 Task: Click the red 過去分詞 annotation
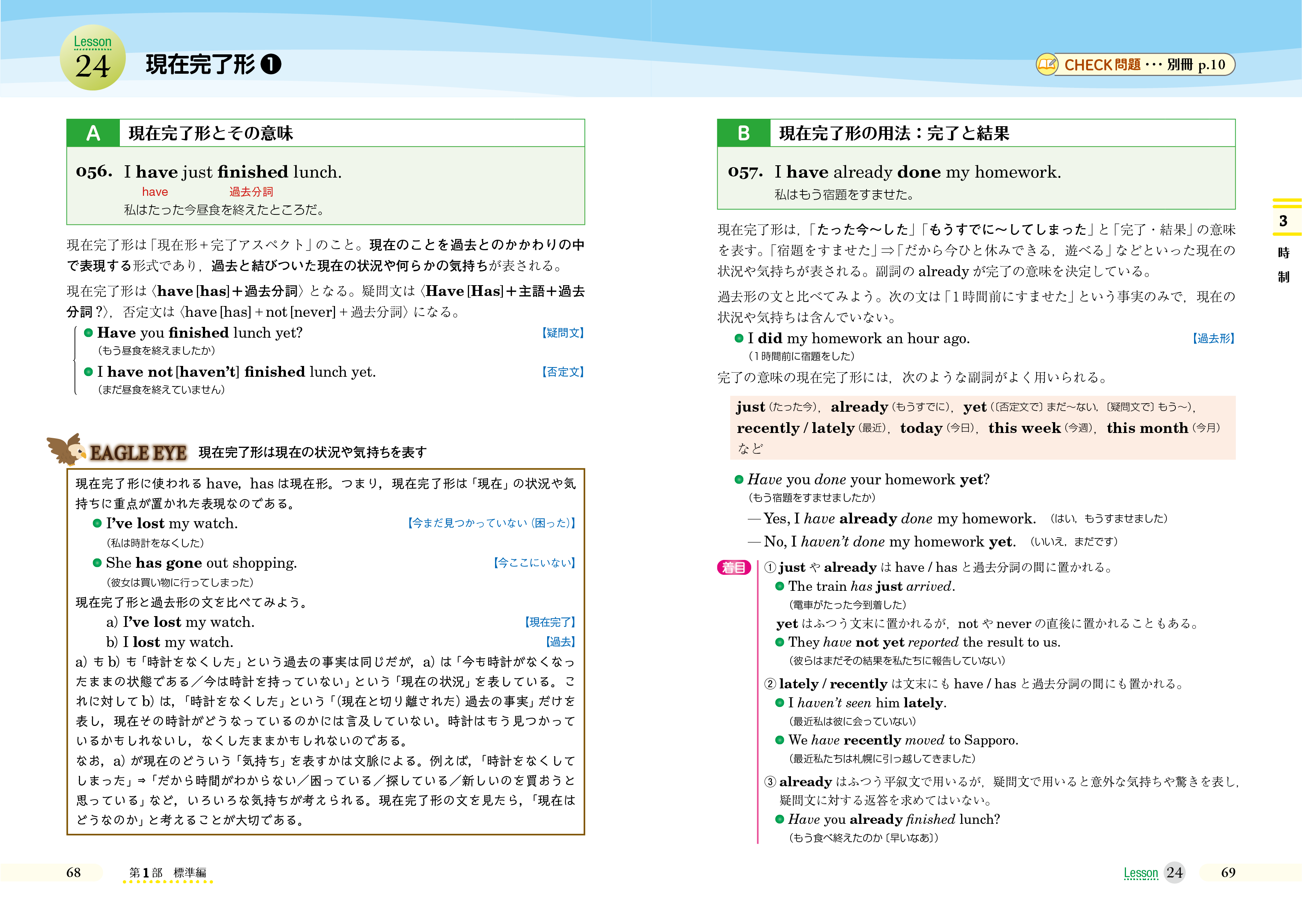click(251, 192)
